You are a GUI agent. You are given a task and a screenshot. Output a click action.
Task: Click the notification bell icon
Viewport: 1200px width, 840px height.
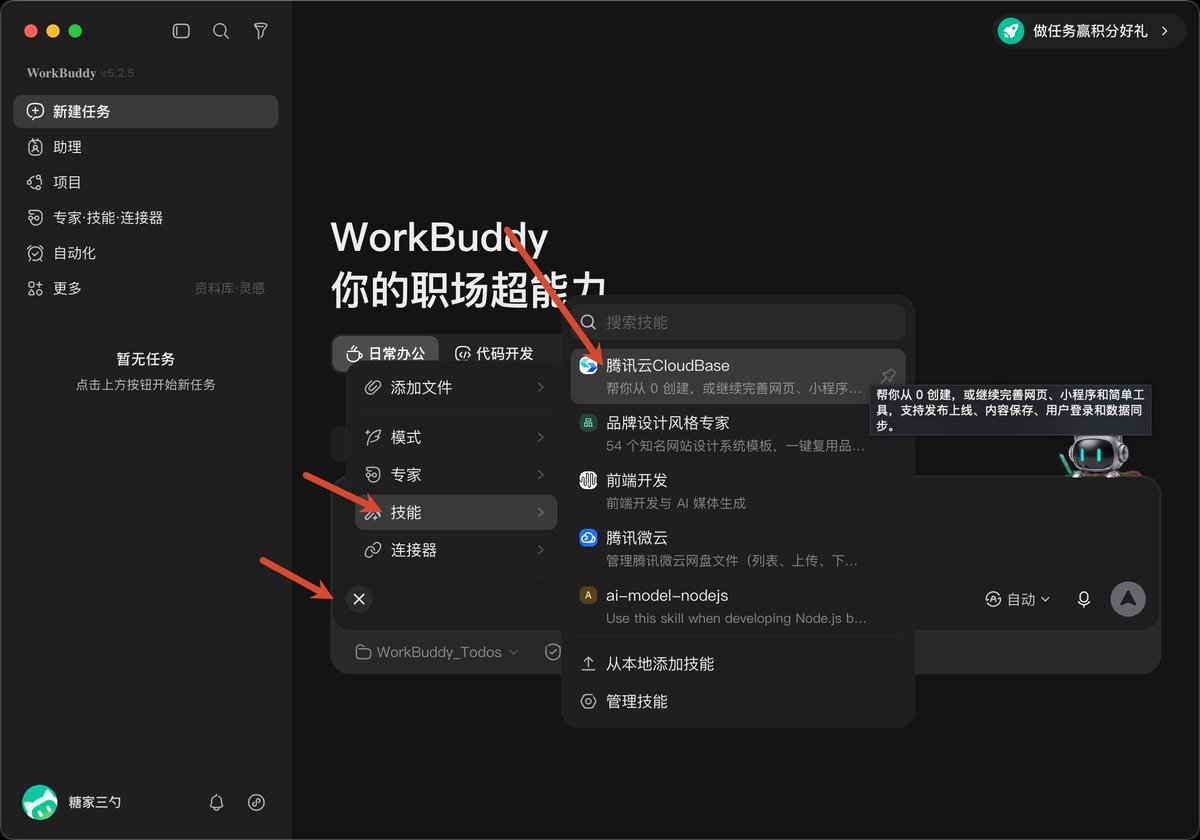pyautogui.click(x=216, y=802)
